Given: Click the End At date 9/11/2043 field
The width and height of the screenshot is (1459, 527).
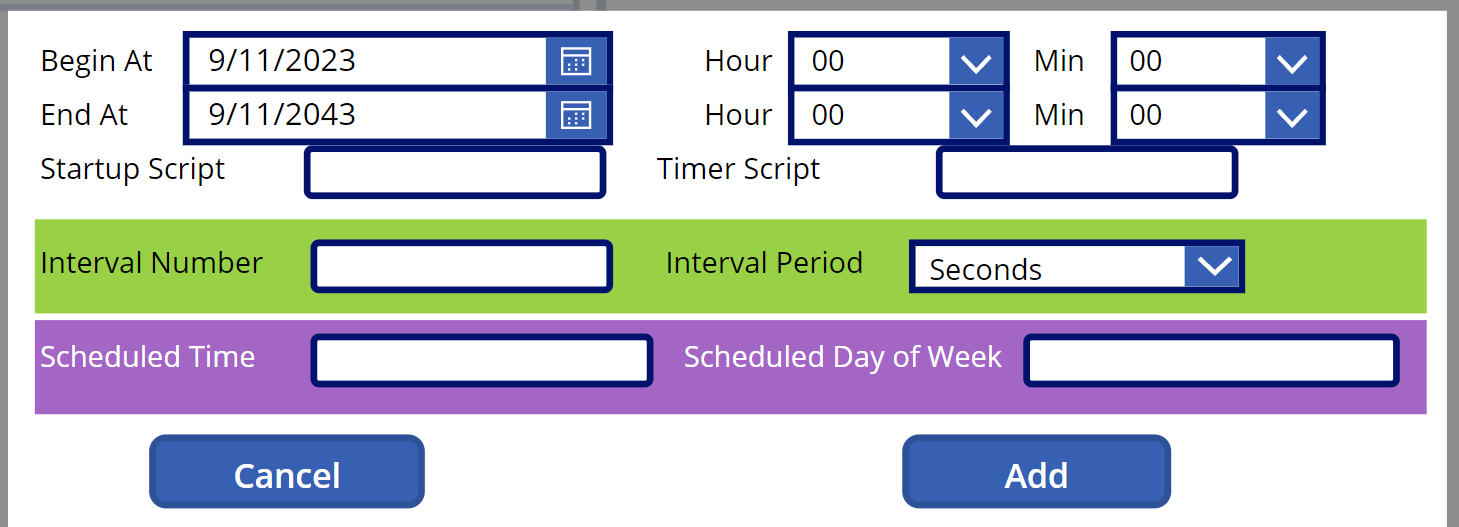Looking at the screenshot, I should click(366, 115).
